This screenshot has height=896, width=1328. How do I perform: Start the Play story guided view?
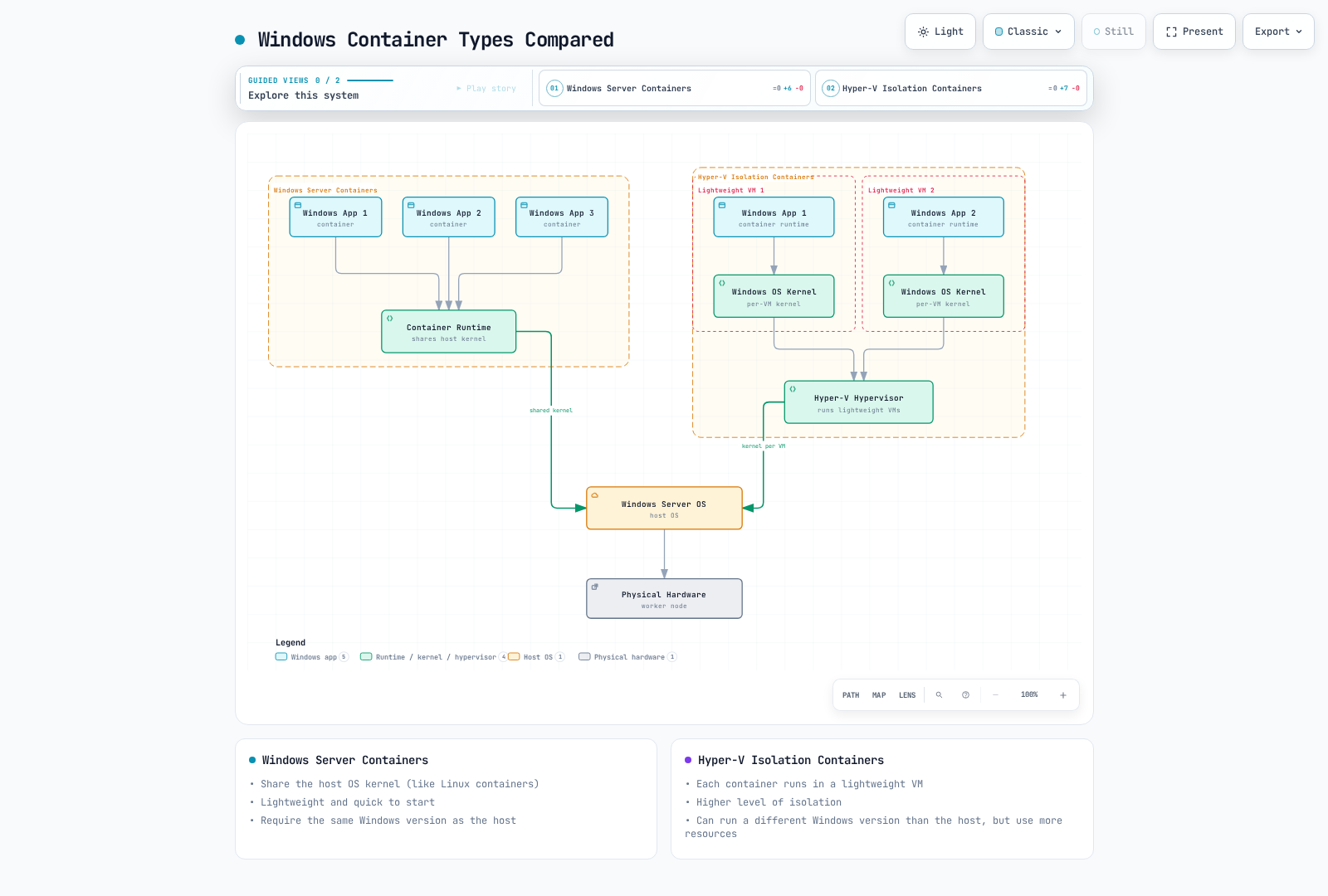(x=486, y=88)
